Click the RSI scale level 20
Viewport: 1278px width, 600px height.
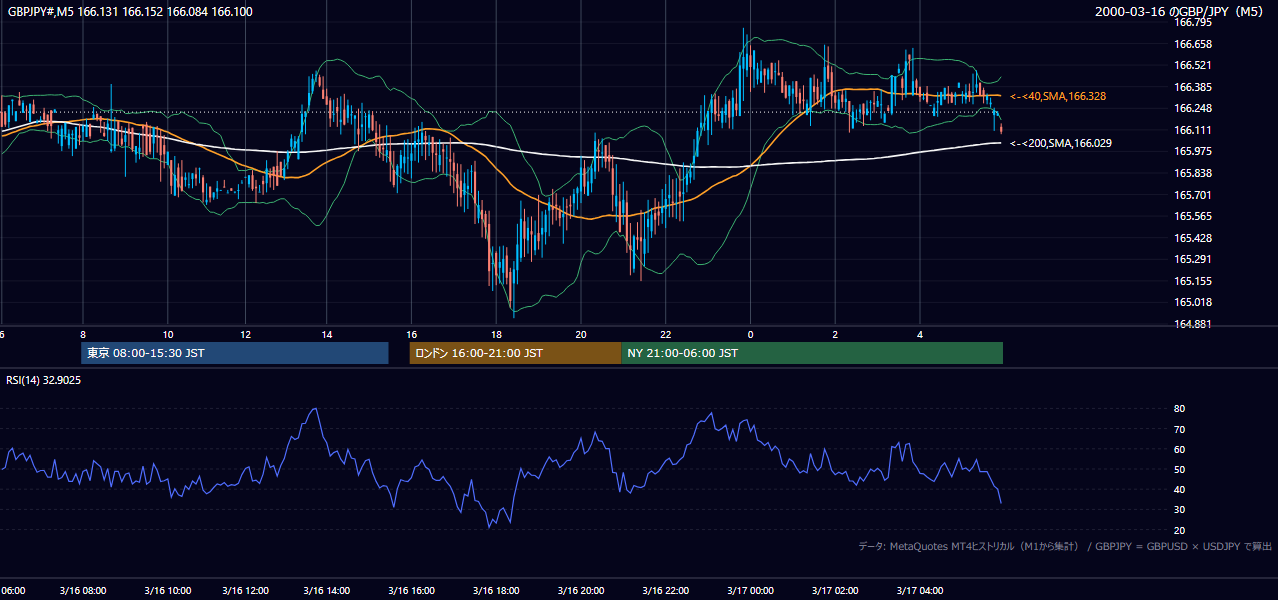(1180, 530)
